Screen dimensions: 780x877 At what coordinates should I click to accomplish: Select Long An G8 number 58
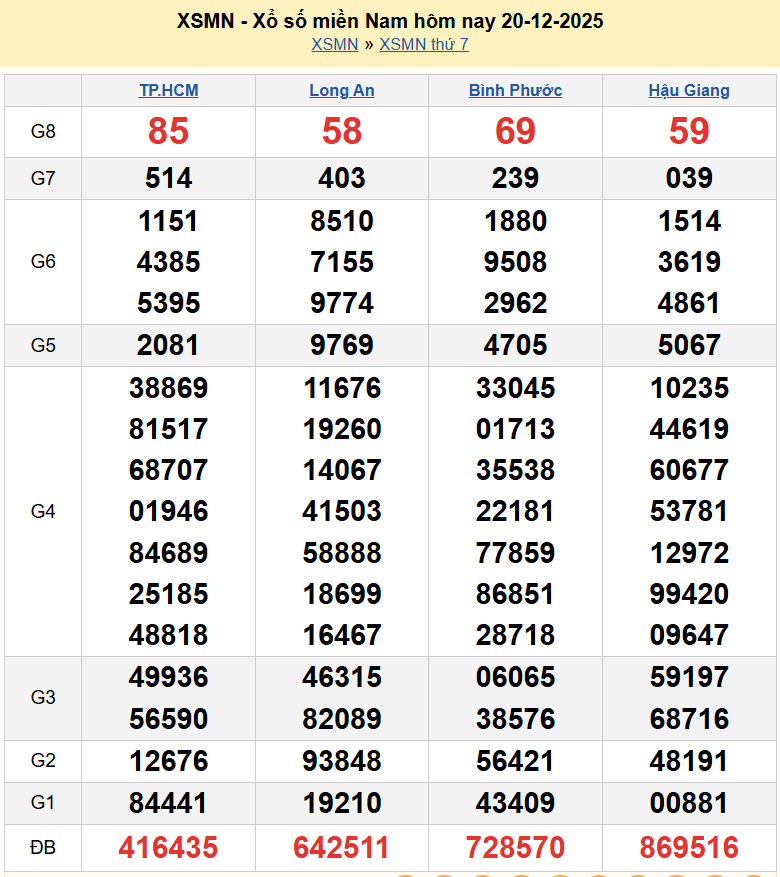[x=342, y=131]
